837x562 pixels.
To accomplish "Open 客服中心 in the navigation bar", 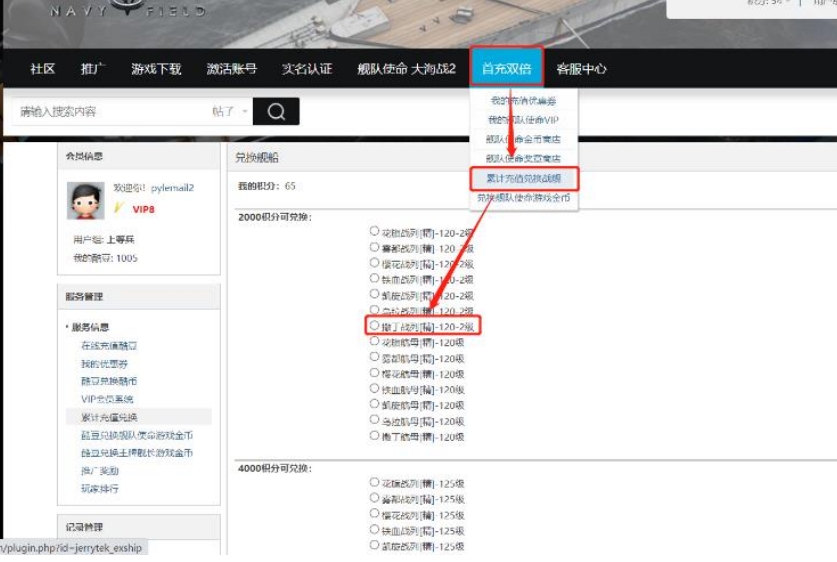I will pos(581,69).
